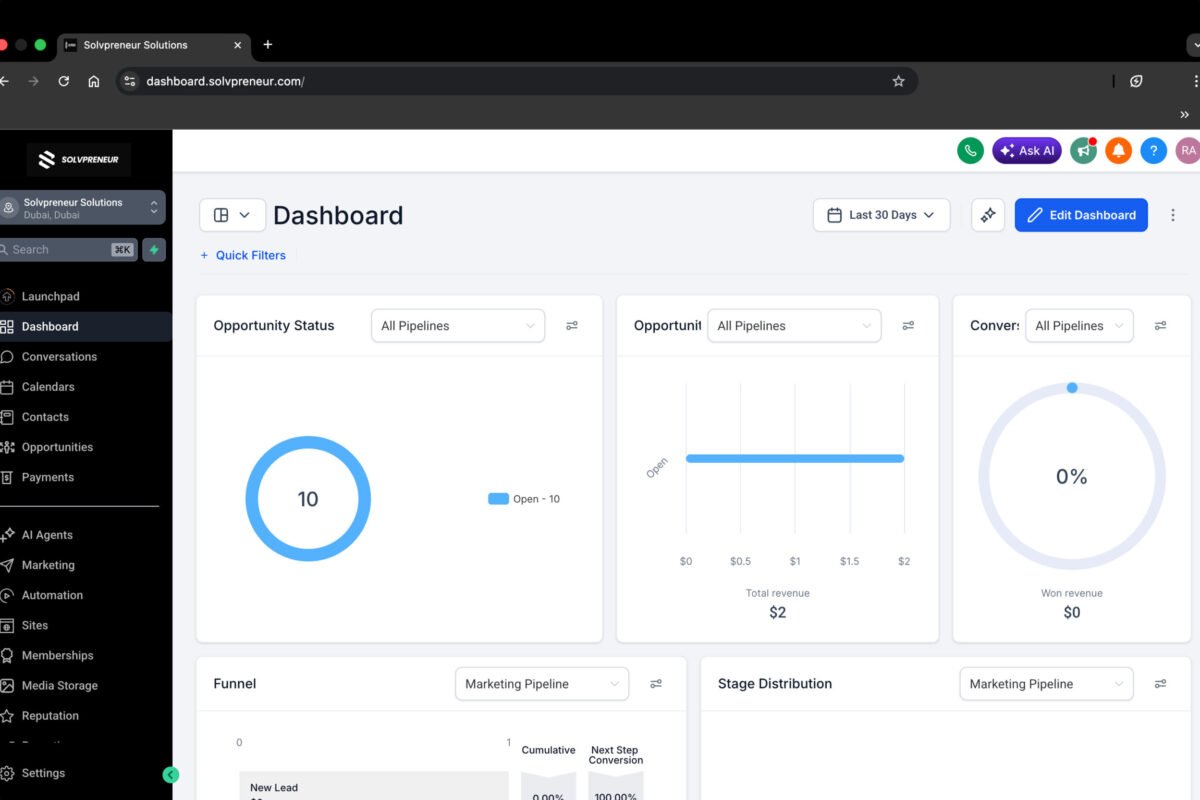Image resolution: width=1200 pixels, height=800 pixels.
Task: Open filter settings icon on Opportunity Status widget
Action: pyautogui.click(x=571, y=325)
